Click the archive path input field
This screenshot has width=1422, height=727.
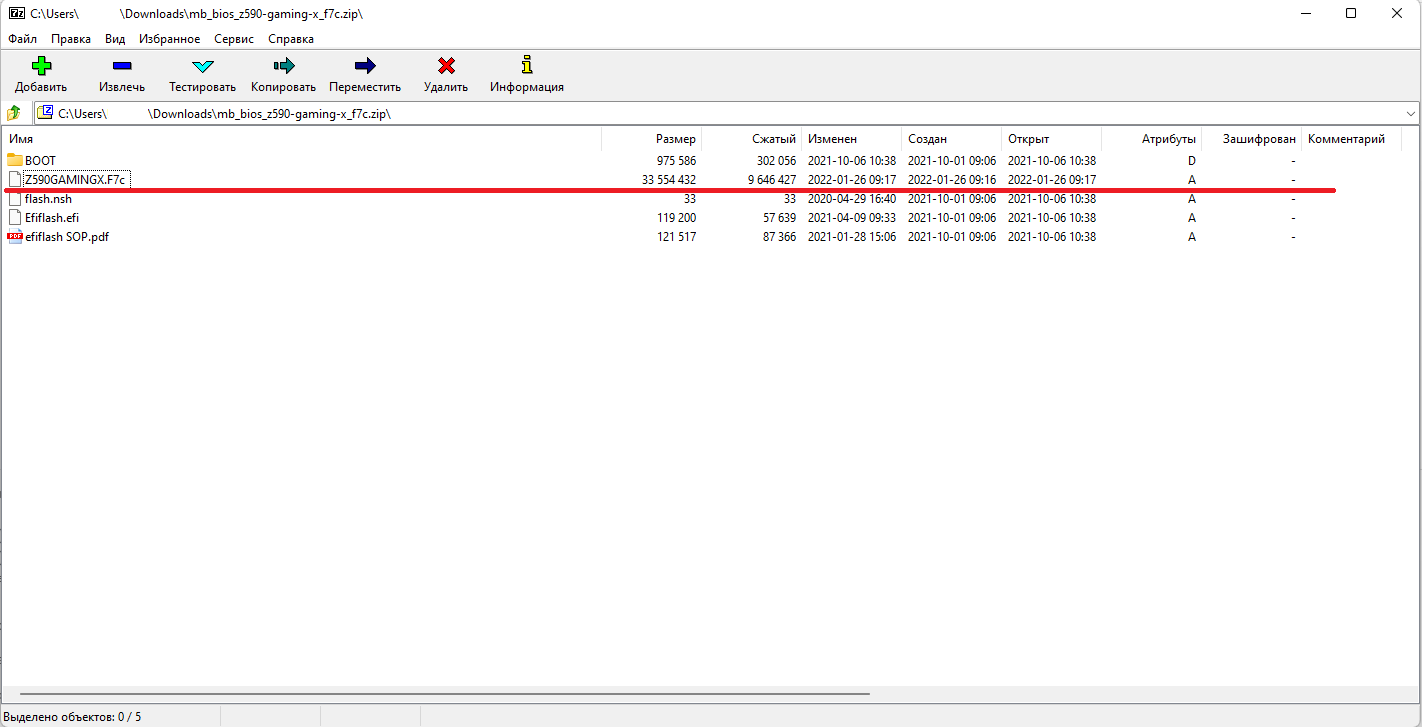(x=700, y=113)
